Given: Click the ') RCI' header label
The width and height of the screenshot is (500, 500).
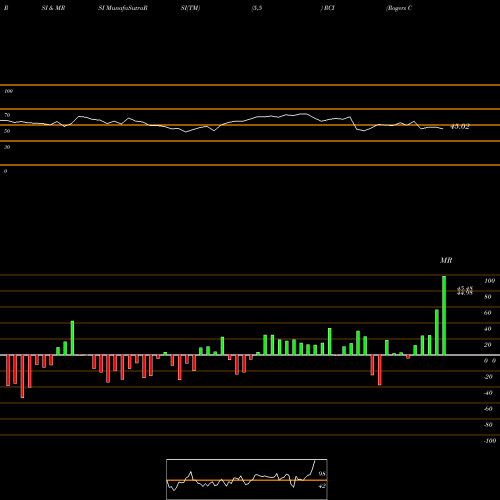Looking at the screenshot, I should pos(328,8).
